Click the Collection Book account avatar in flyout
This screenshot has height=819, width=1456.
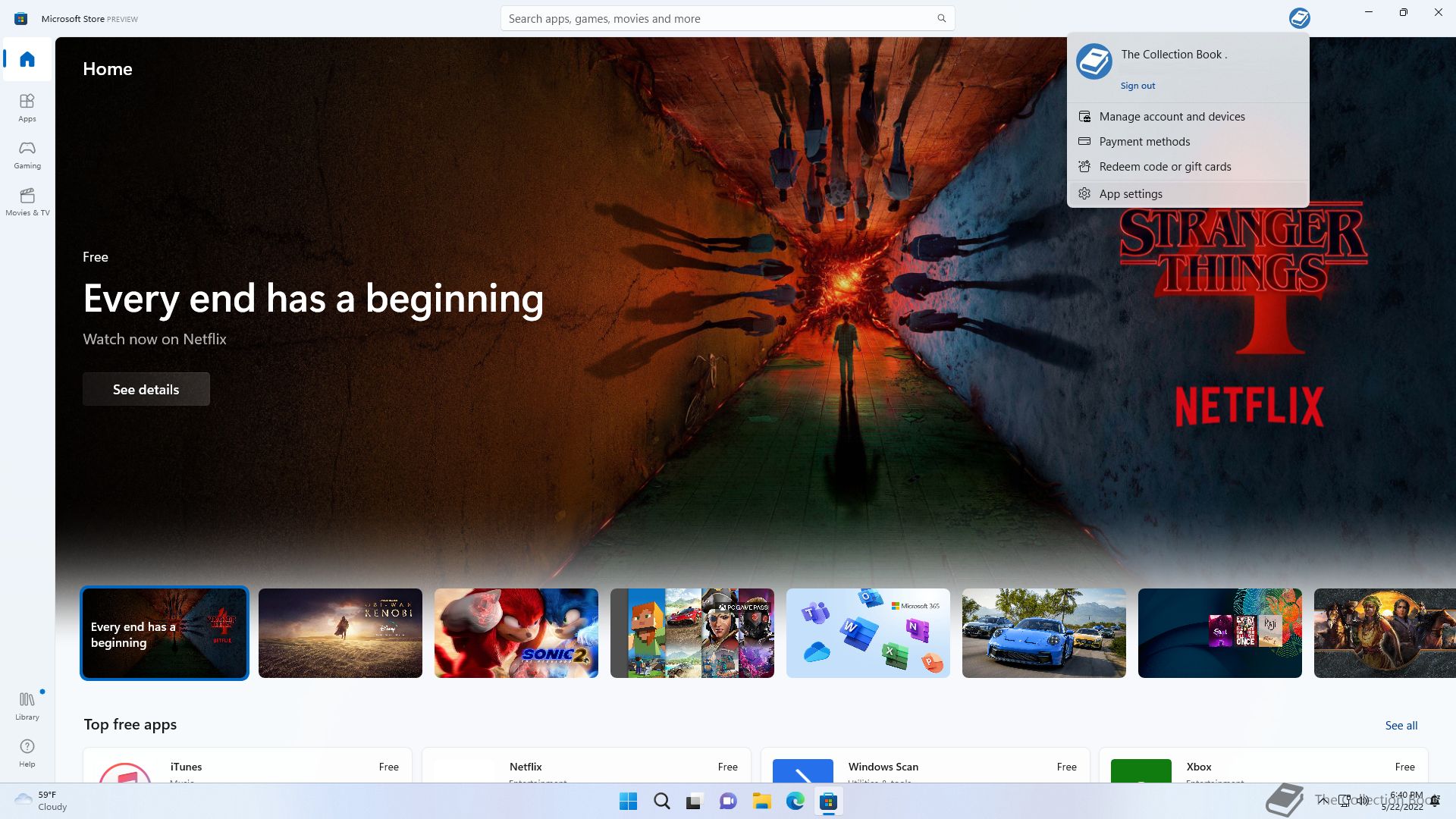tap(1094, 61)
